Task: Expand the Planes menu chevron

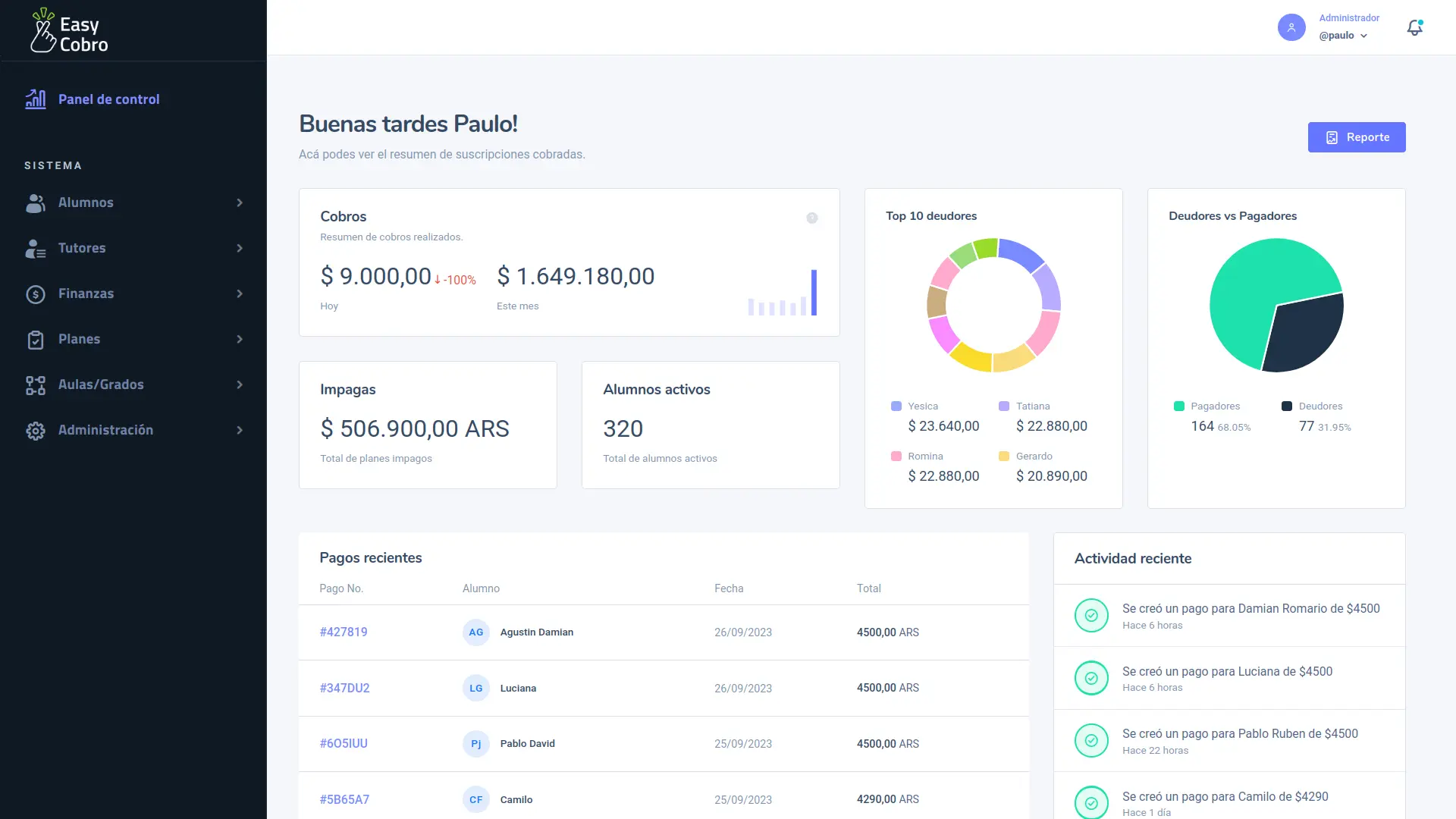Action: [x=240, y=340]
